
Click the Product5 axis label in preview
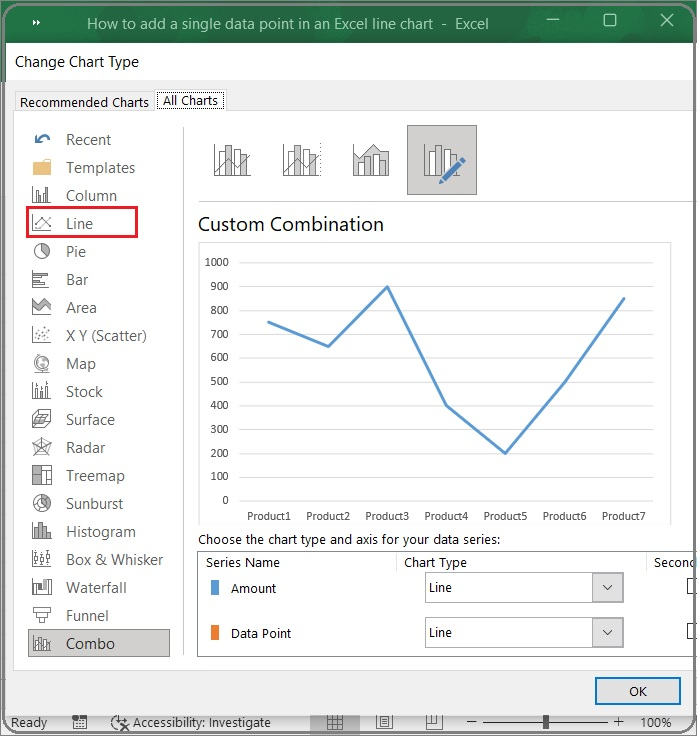505,516
